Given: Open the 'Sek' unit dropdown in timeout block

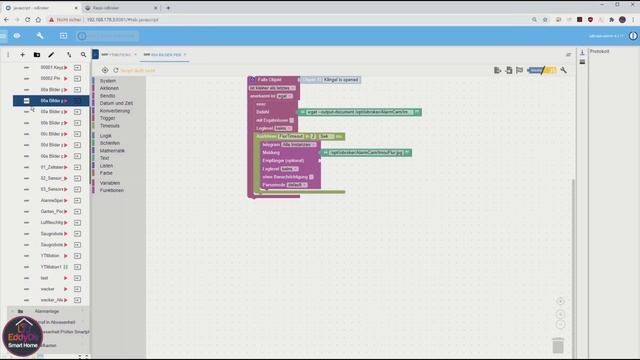Looking at the screenshot, I should pos(327,136).
